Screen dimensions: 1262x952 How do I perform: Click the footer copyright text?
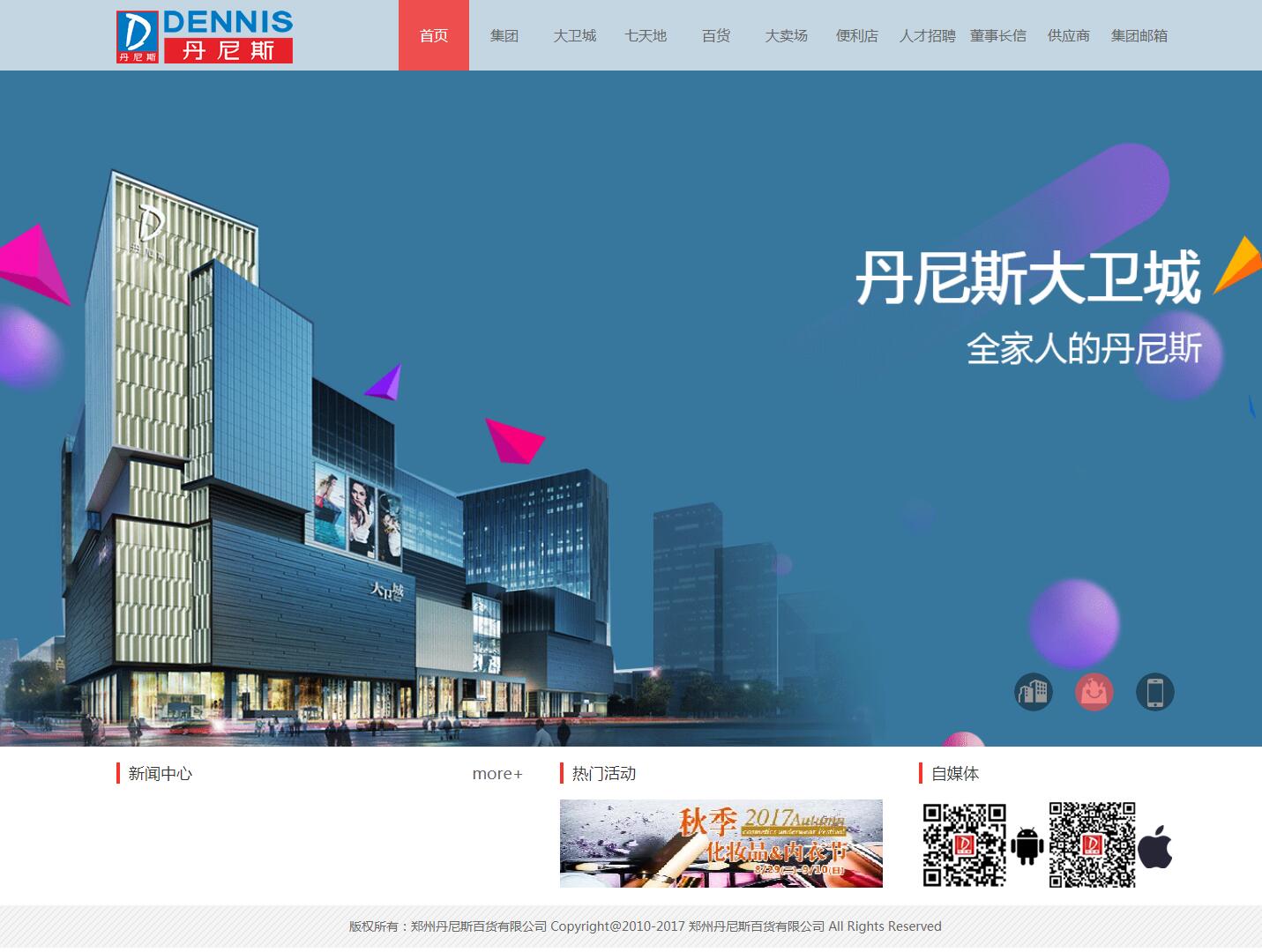646,926
